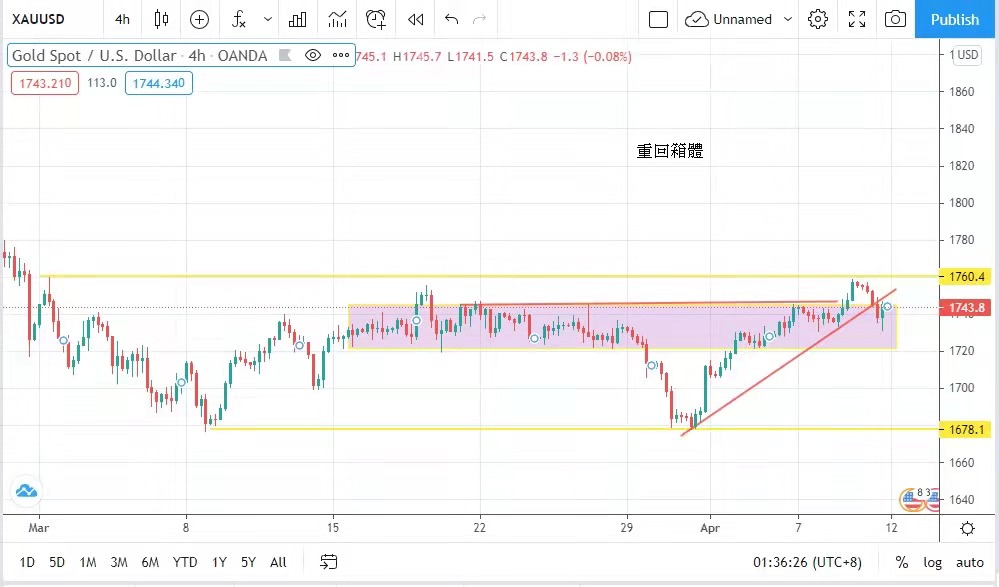Viewport: 999px width, 587px height.
Task: Select the YTD date range
Action: (185, 562)
